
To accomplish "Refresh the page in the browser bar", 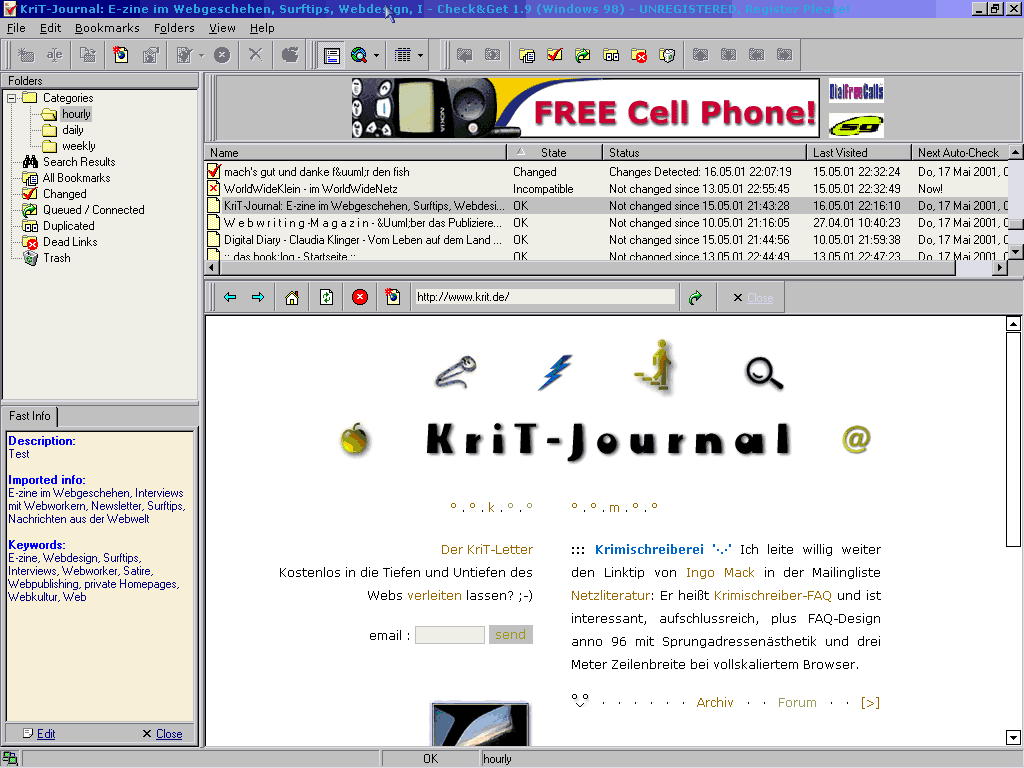I will pyautogui.click(x=326, y=298).
